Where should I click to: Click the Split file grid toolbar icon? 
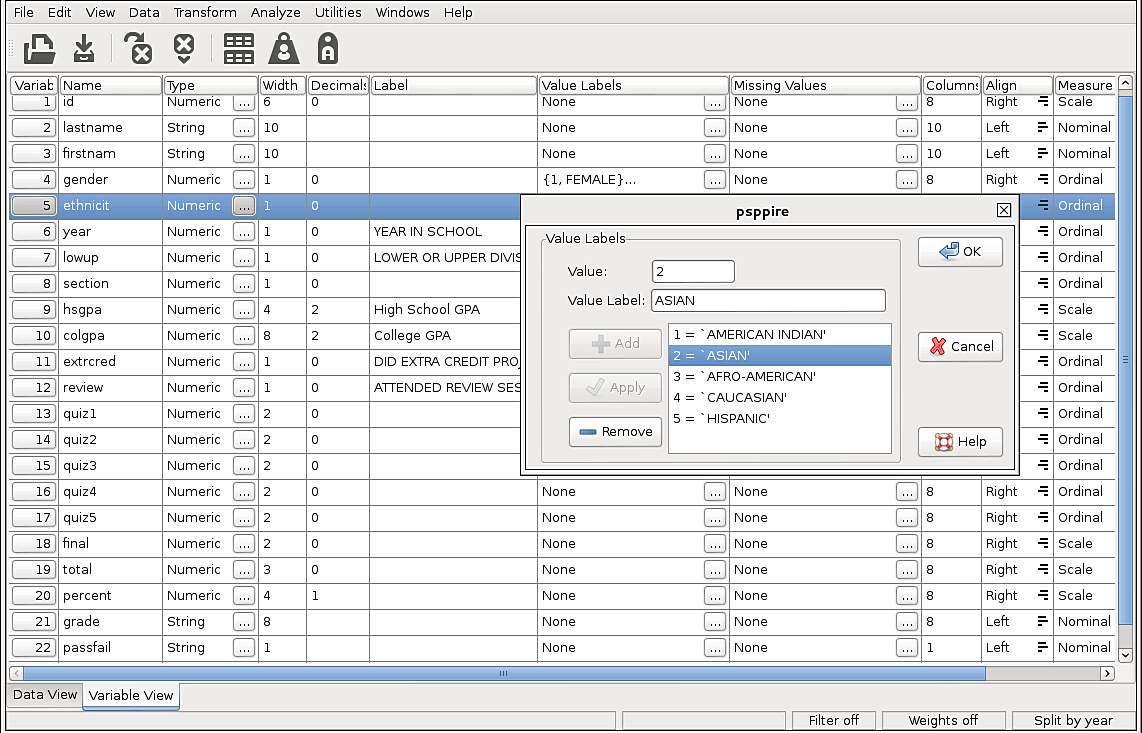(239, 50)
